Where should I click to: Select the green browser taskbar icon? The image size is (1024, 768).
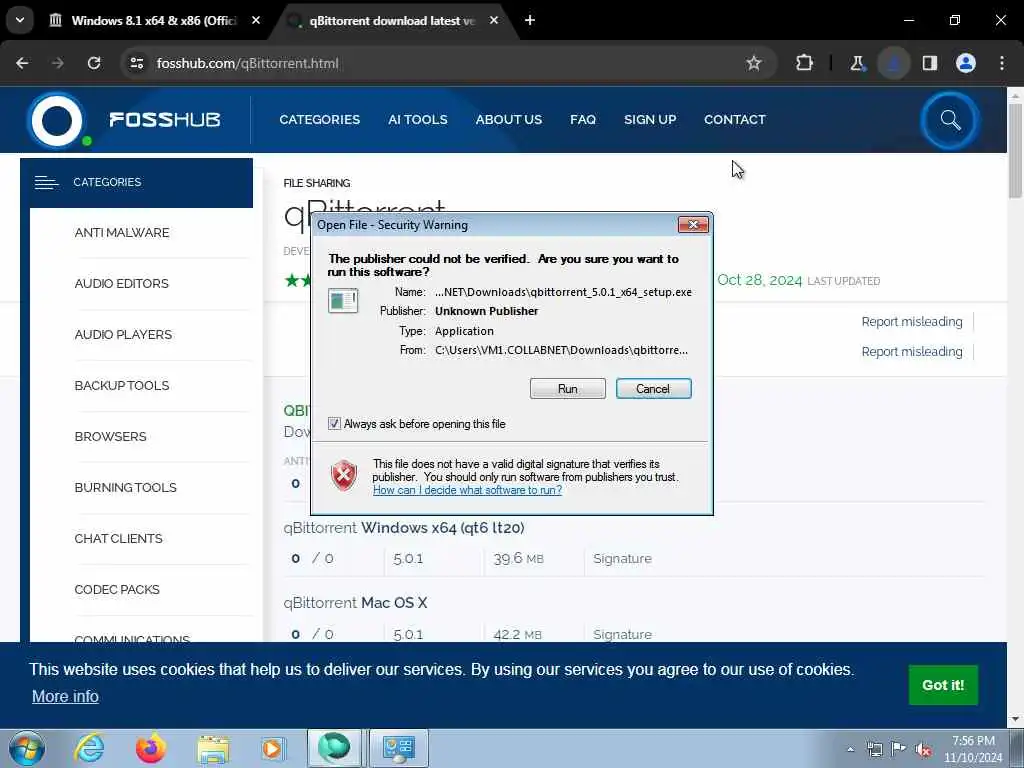point(334,748)
